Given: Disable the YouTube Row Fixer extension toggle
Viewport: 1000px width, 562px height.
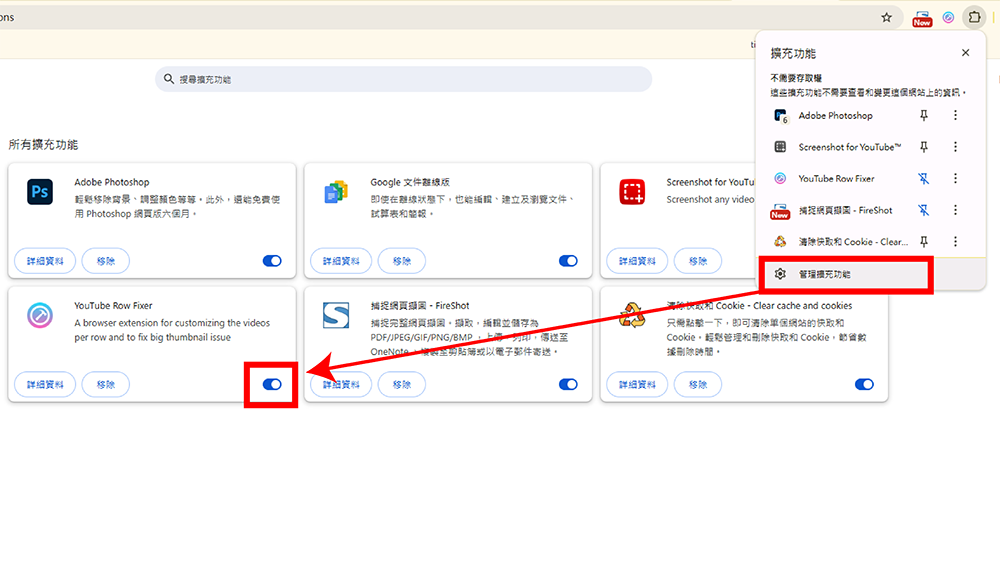Looking at the screenshot, I should 272,385.
